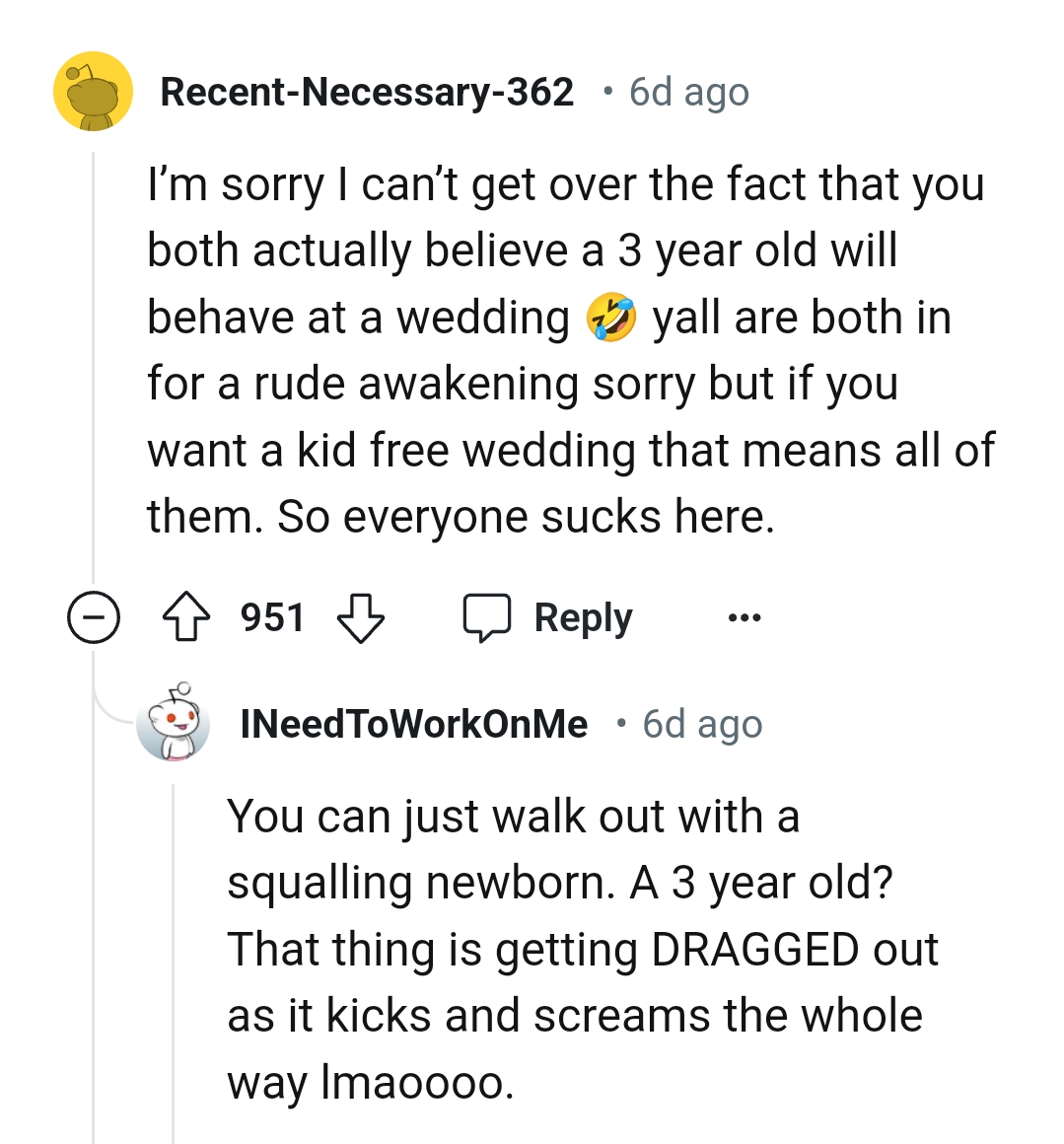Click the rolling-laughing emoji in the comment
1064x1144 pixels.
pos(611,319)
